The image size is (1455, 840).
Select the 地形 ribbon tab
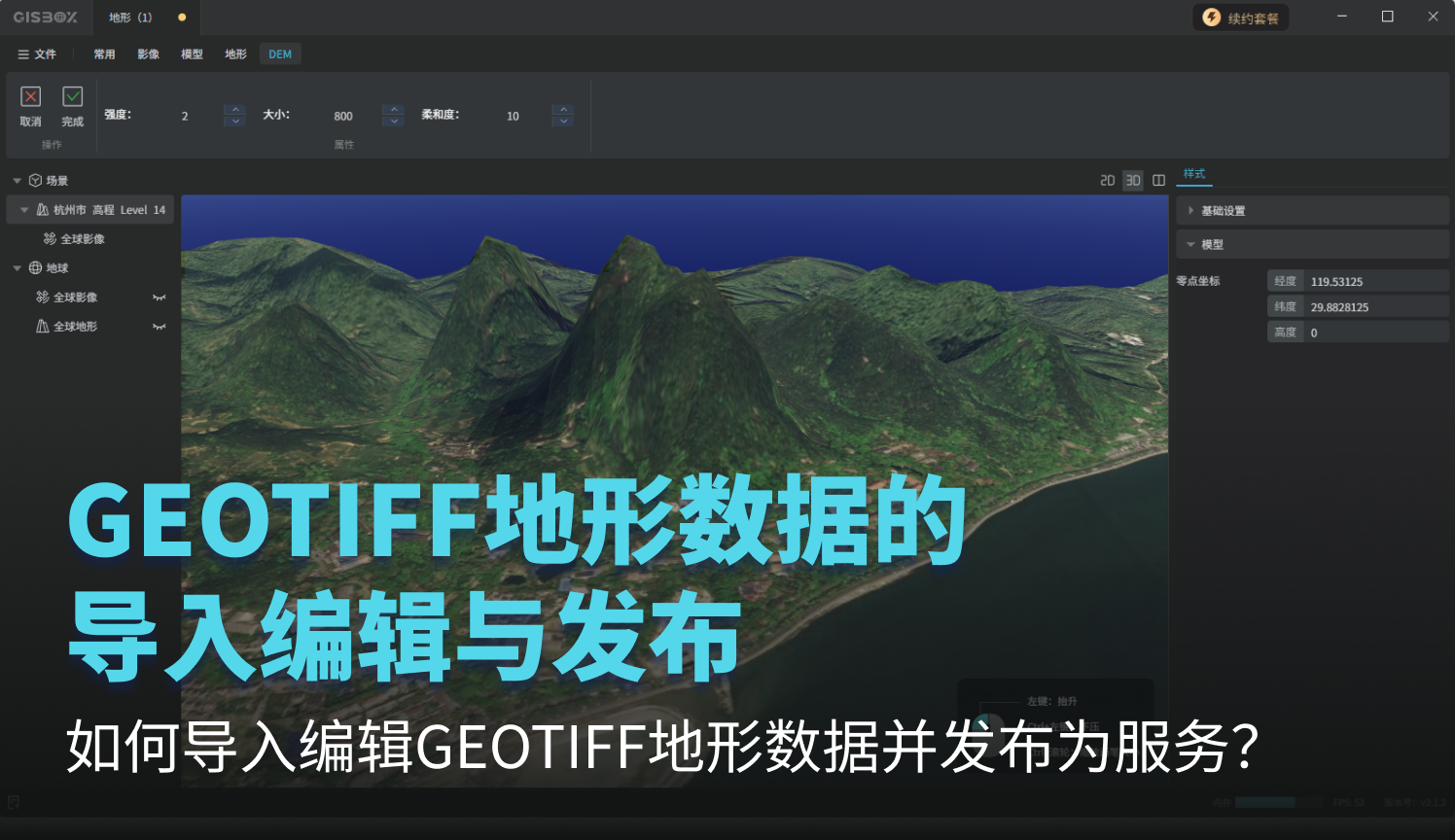coord(235,54)
